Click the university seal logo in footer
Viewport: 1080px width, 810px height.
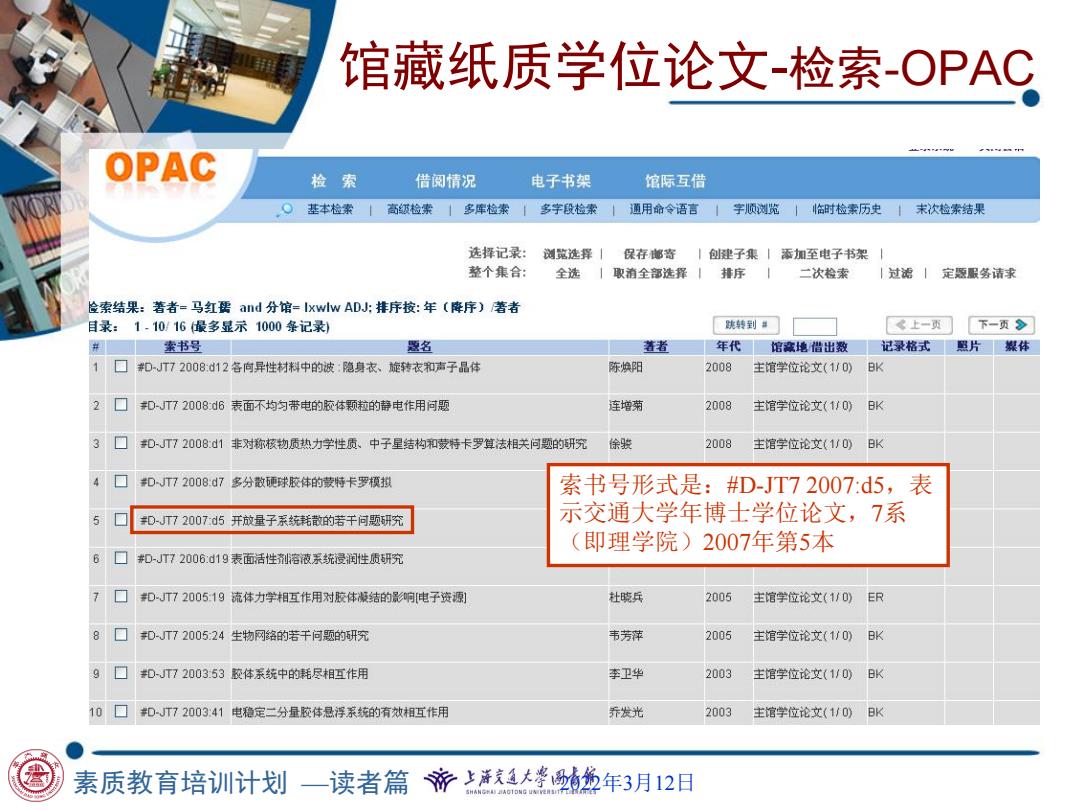(34, 776)
